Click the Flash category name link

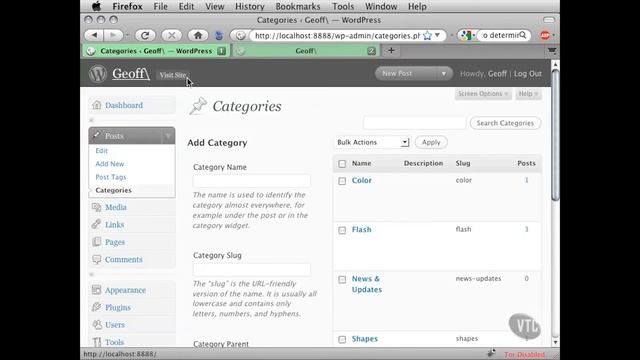pos(362,229)
